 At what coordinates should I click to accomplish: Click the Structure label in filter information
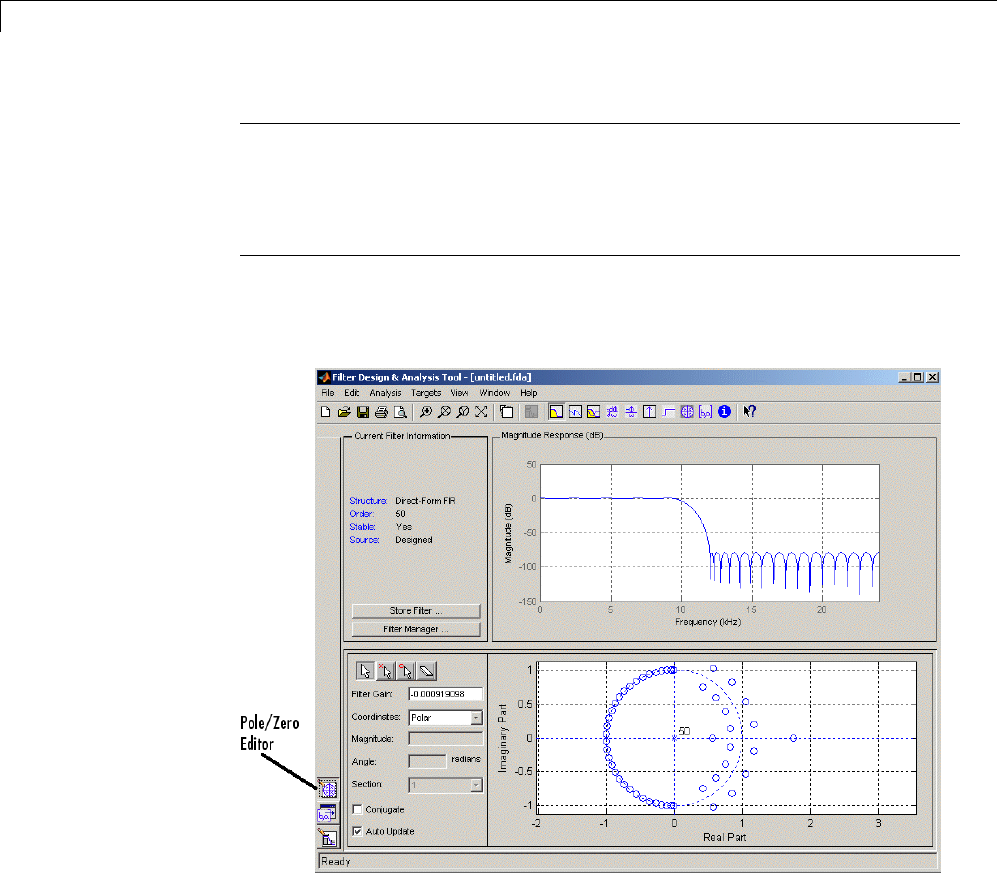(x=368, y=501)
